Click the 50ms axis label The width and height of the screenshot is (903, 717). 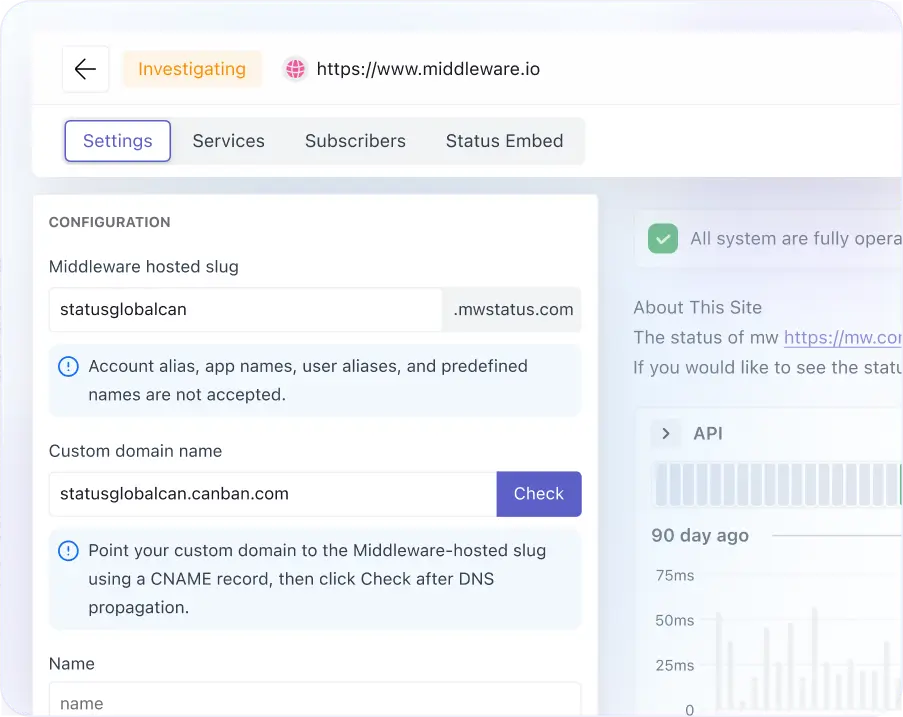click(674, 620)
